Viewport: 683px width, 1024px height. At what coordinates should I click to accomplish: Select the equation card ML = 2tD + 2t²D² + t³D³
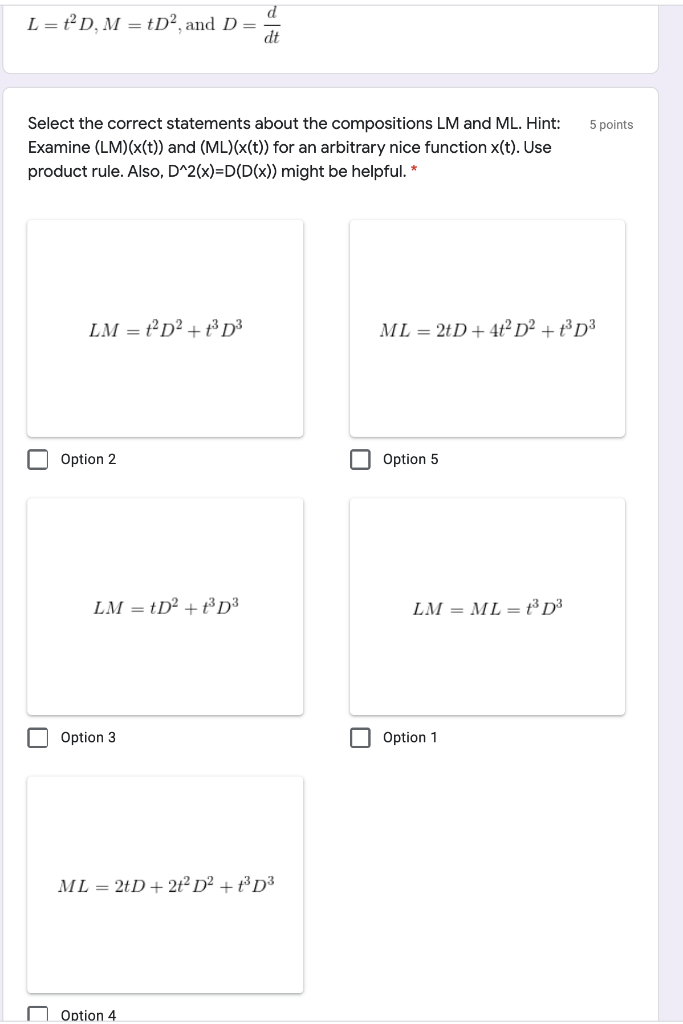coord(166,885)
